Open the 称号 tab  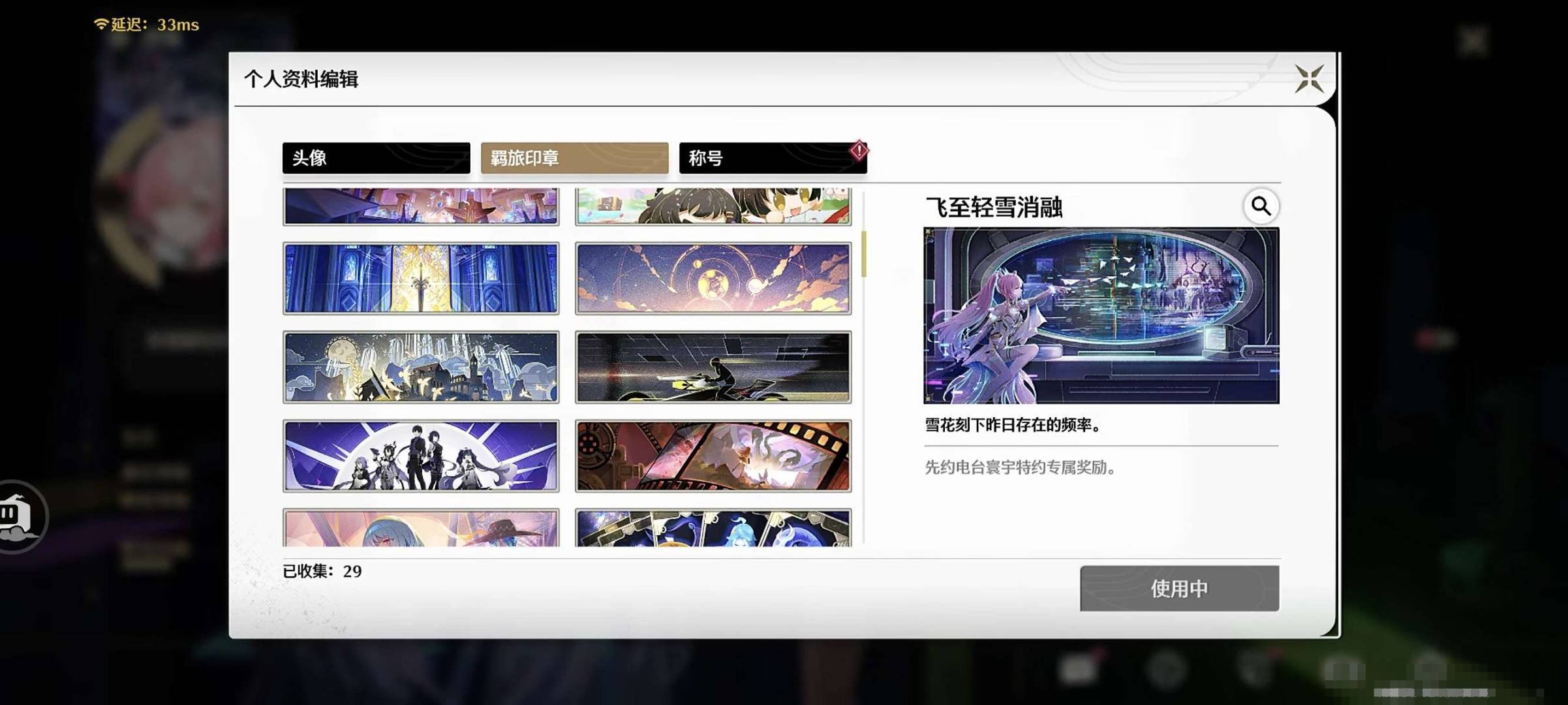(x=772, y=158)
